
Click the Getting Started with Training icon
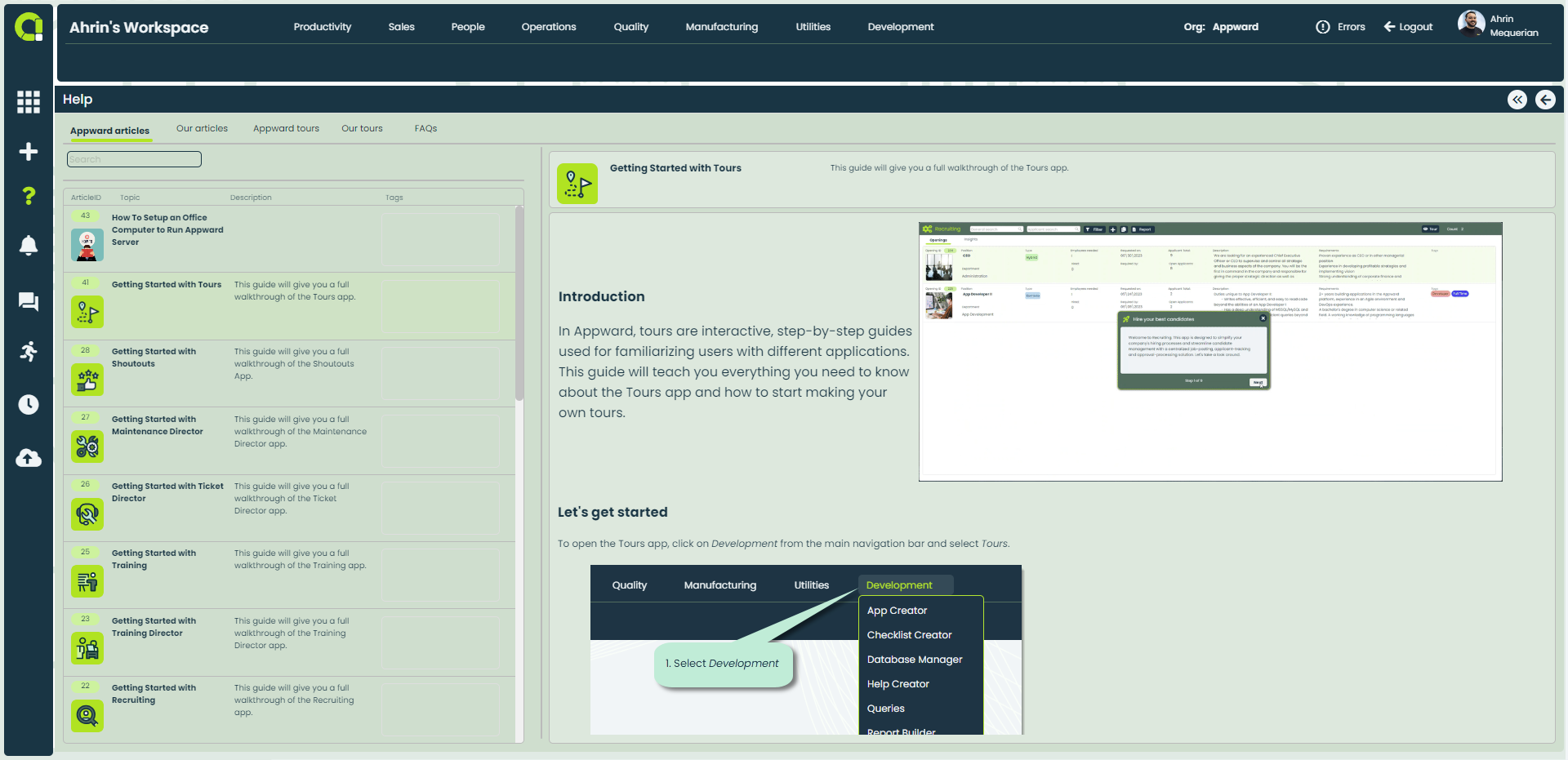(87, 581)
